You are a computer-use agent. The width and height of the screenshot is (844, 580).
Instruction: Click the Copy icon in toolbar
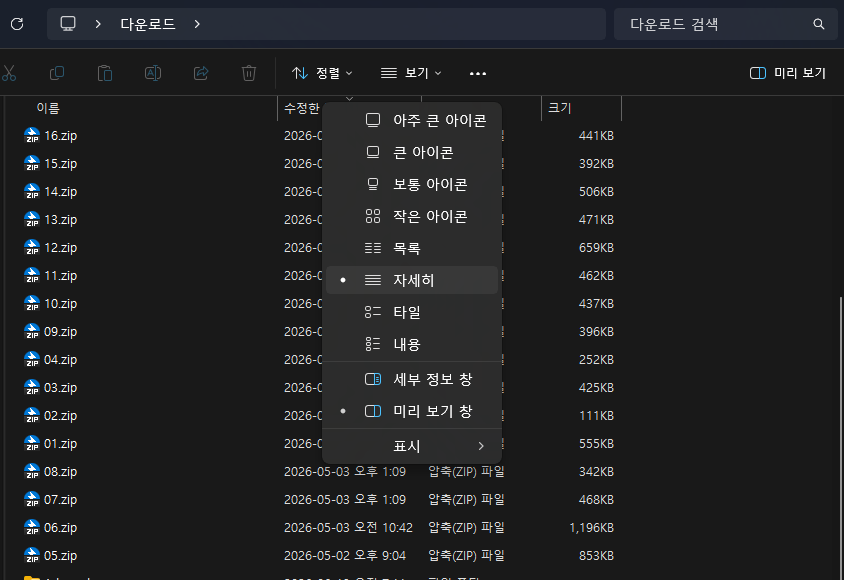tap(57, 73)
